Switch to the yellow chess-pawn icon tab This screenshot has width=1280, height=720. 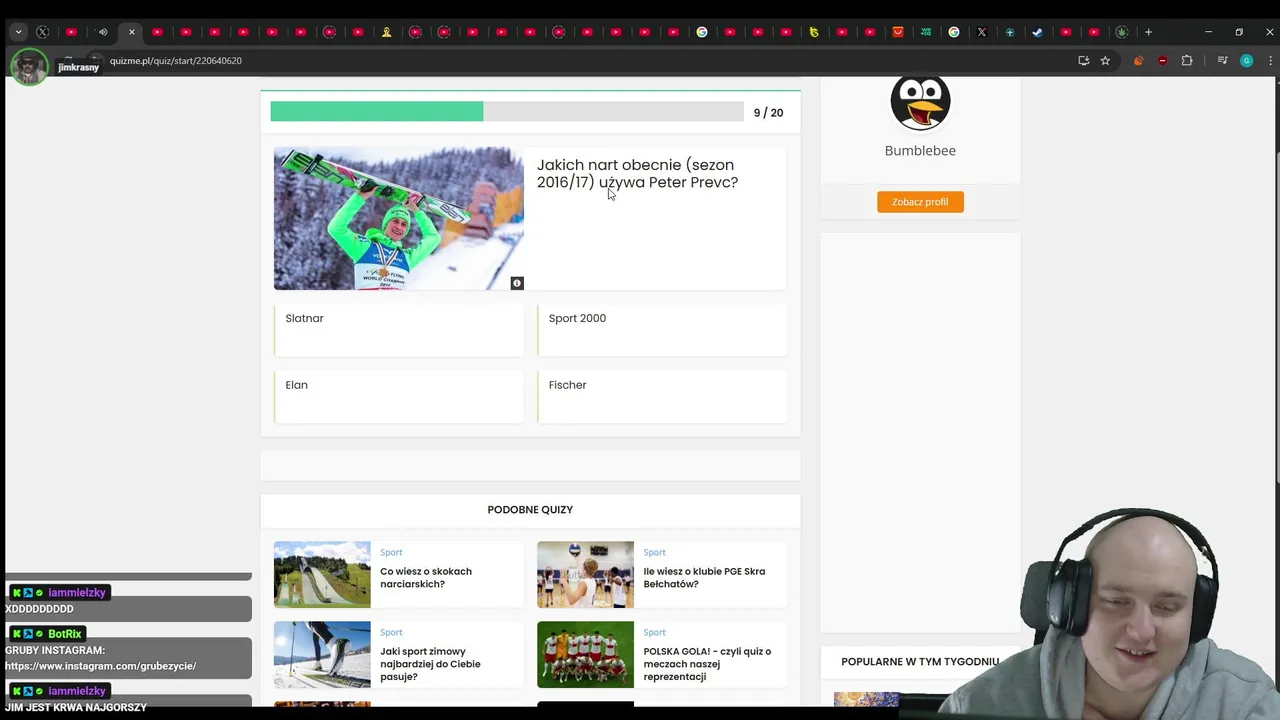387,32
